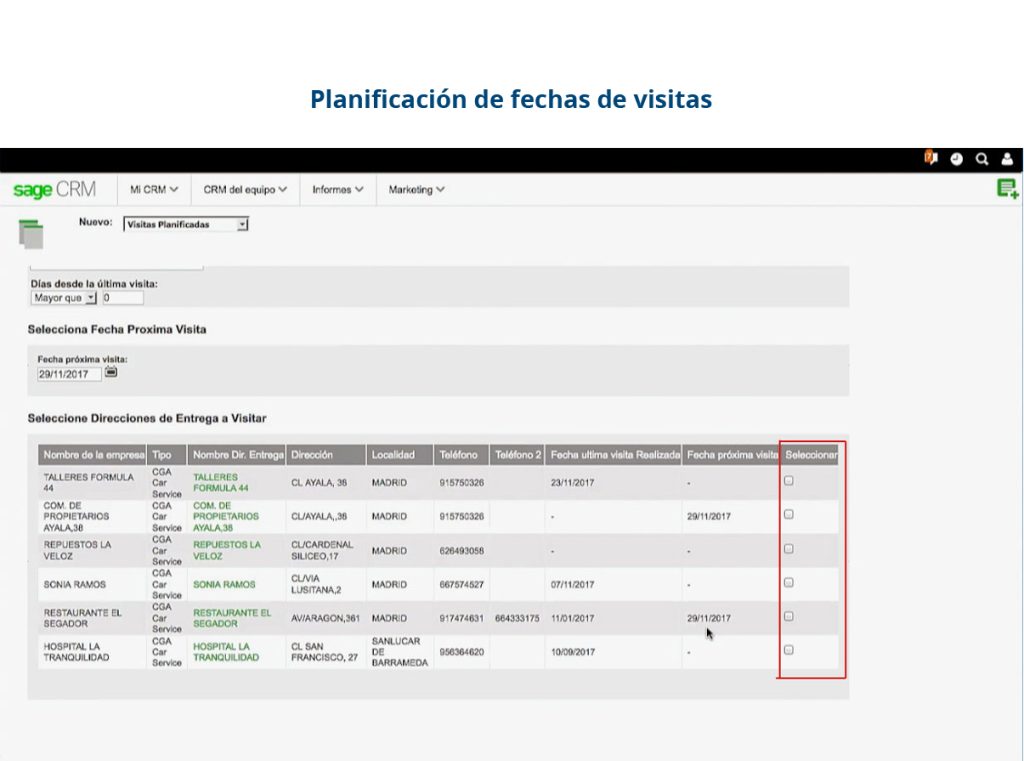Open the search with the magnifier icon
Viewport: 1024px width, 761px height.
coord(982,159)
